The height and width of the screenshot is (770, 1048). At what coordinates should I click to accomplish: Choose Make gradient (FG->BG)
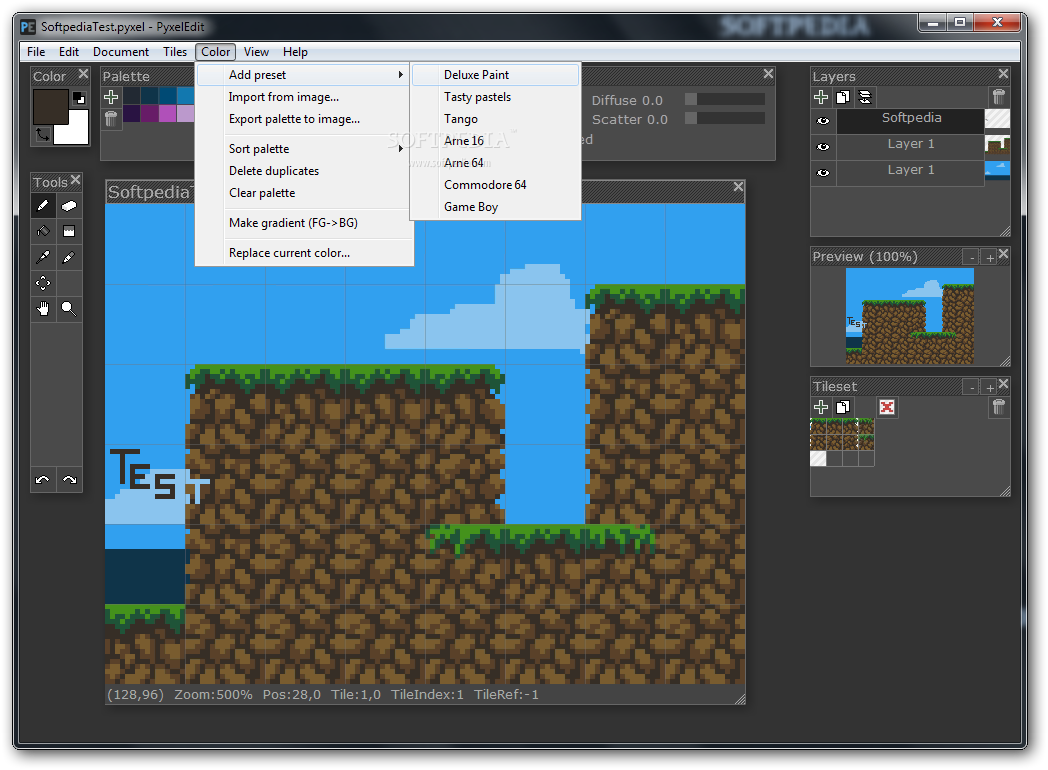pos(303,223)
